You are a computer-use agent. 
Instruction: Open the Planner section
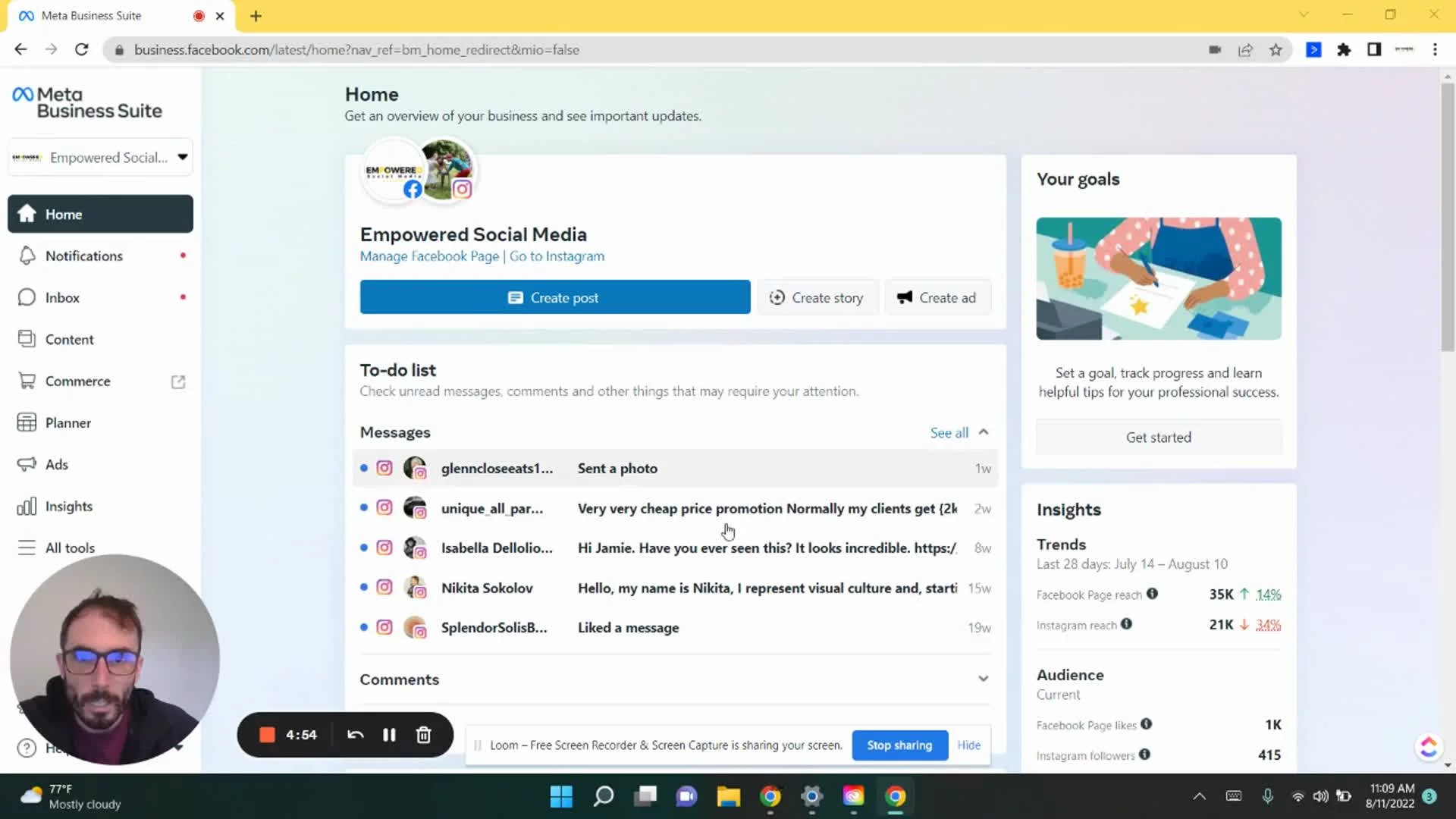click(x=100, y=422)
